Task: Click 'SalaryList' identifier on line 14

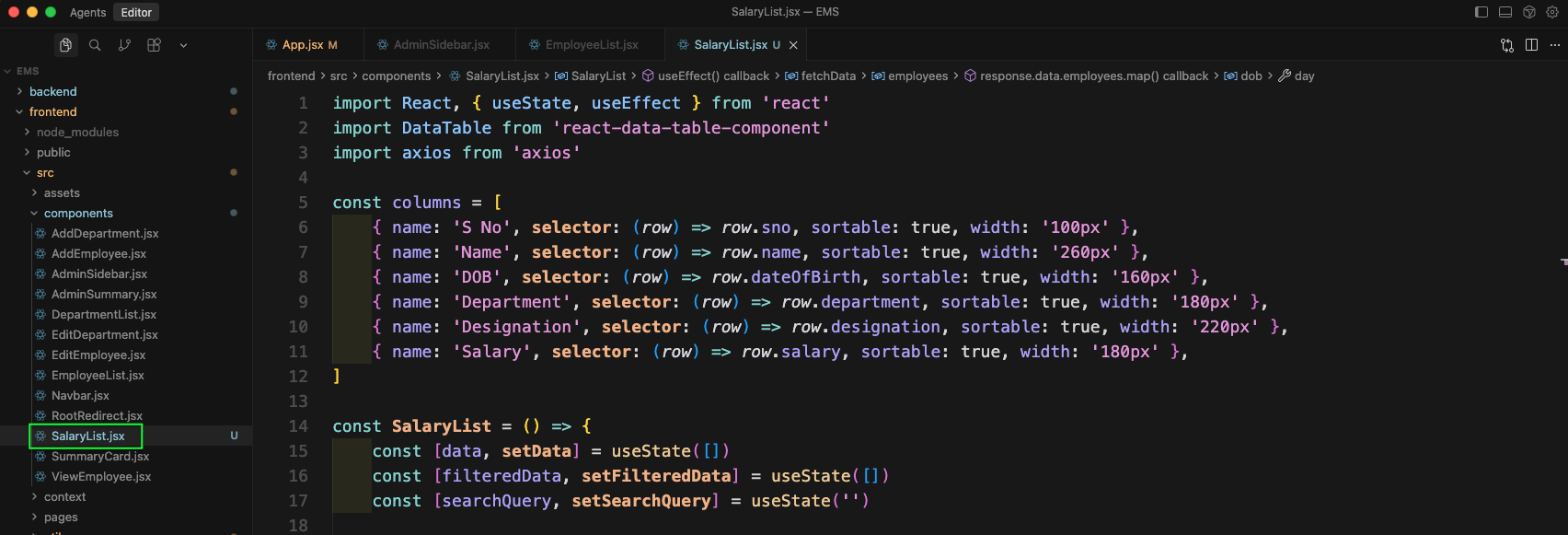Action: (442, 426)
